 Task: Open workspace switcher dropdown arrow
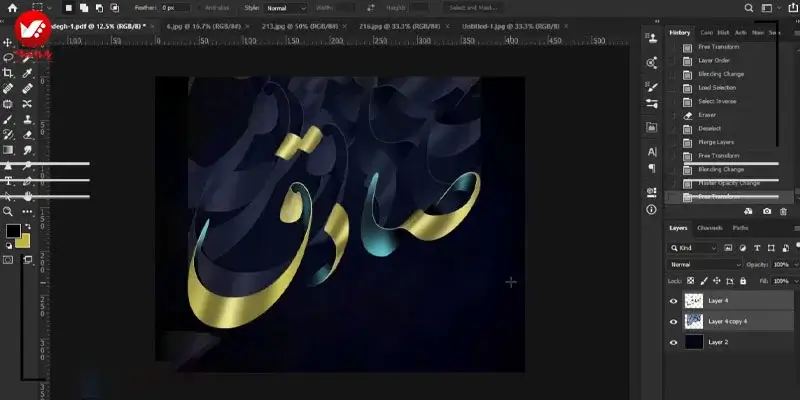pos(779,8)
